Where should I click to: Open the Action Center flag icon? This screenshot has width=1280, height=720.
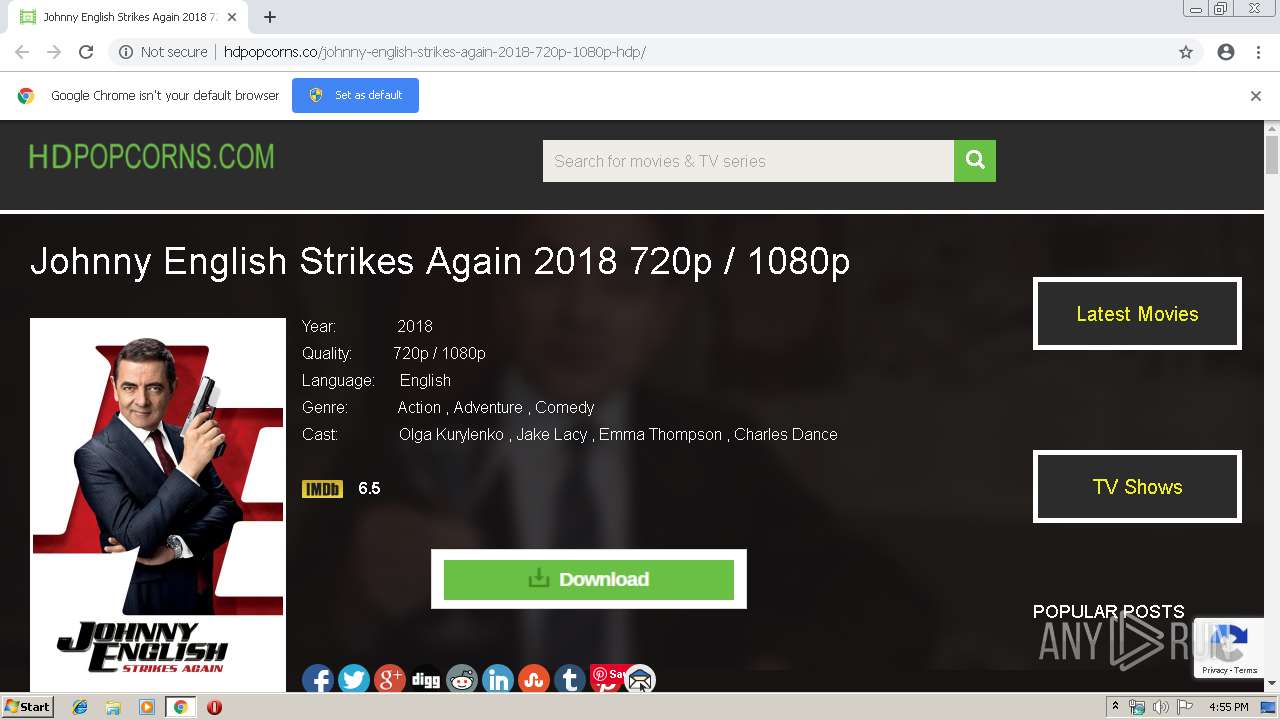1185,707
